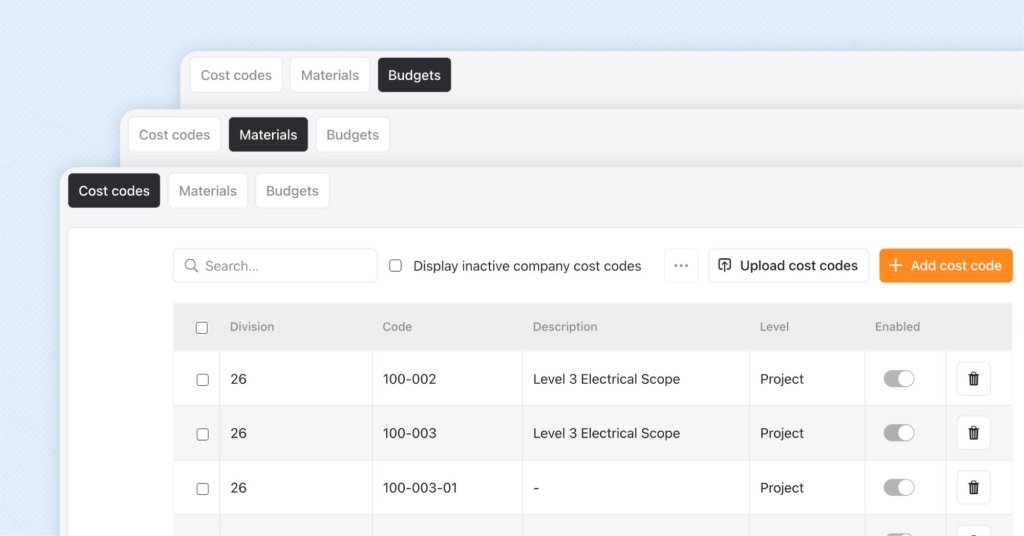Turn off enabled switch for code 100-003

898,433
